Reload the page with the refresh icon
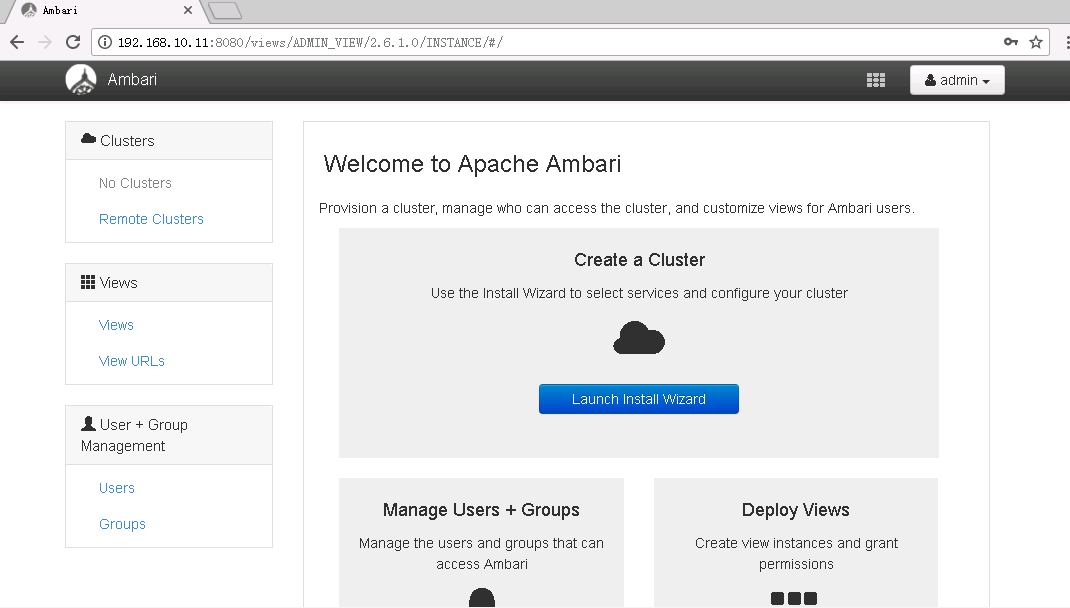Viewport: 1070px width, 608px height. 73,42
